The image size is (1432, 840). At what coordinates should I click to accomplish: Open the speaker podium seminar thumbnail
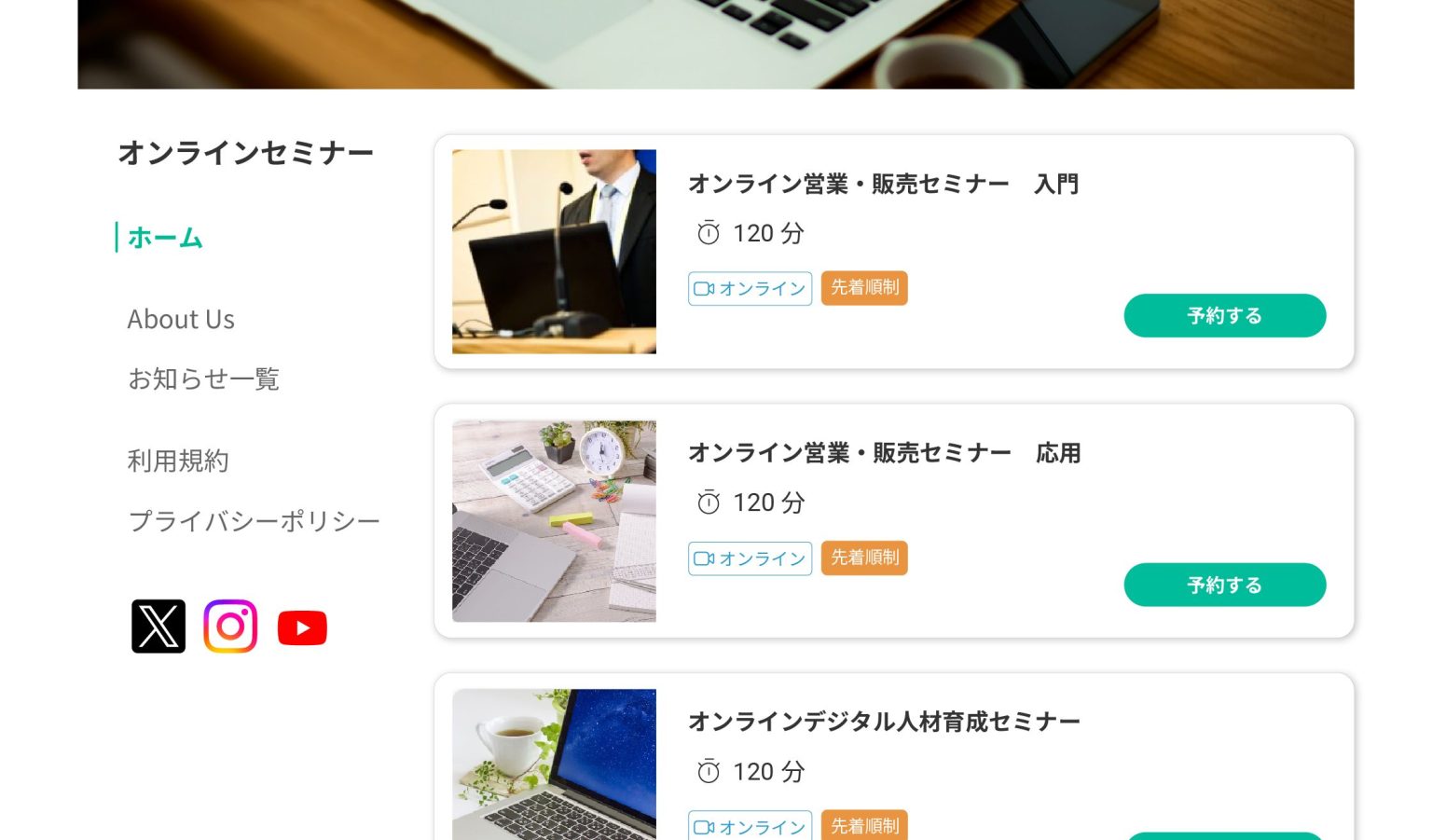[x=554, y=252]
